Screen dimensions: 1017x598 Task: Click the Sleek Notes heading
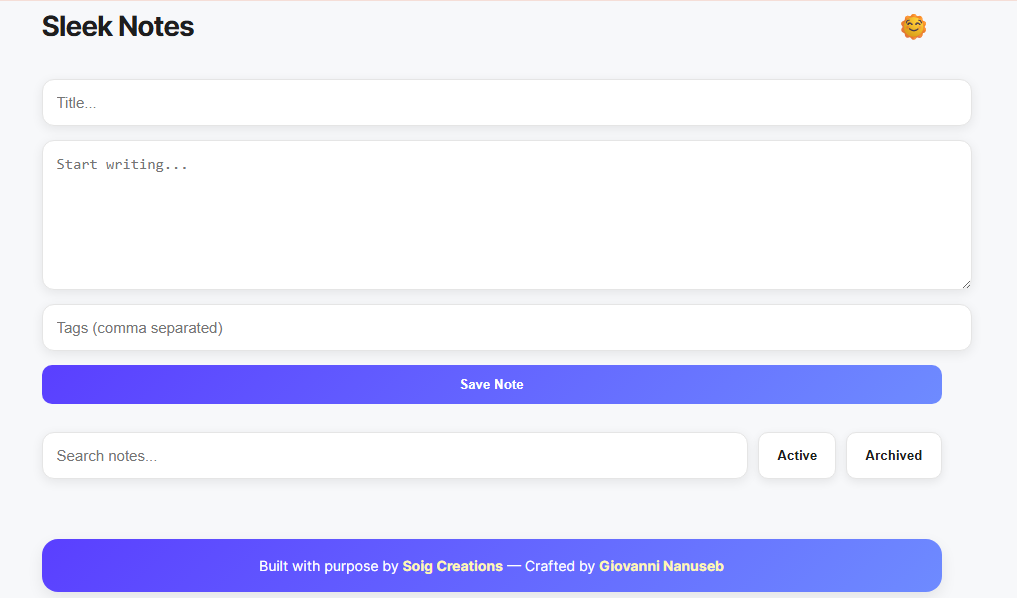pos(118,27)
